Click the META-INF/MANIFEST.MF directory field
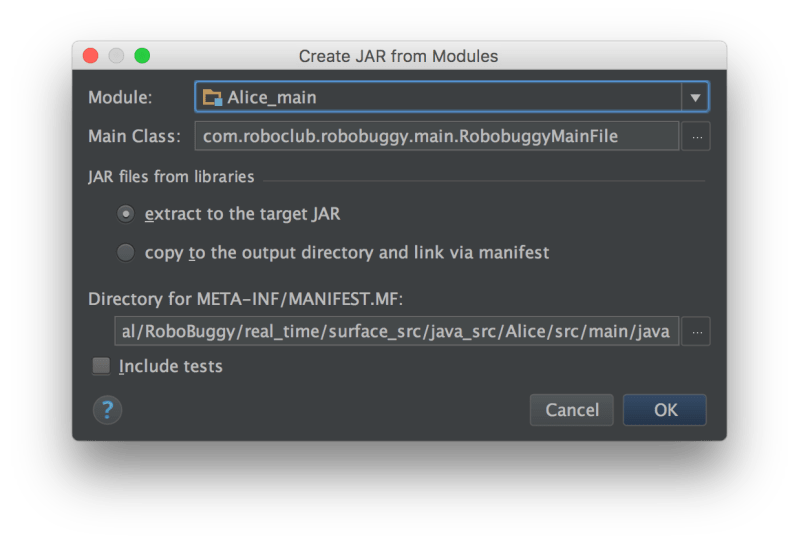Image resolution: width=799 pixels, height=544 pixels. click(x=396, y=331)
